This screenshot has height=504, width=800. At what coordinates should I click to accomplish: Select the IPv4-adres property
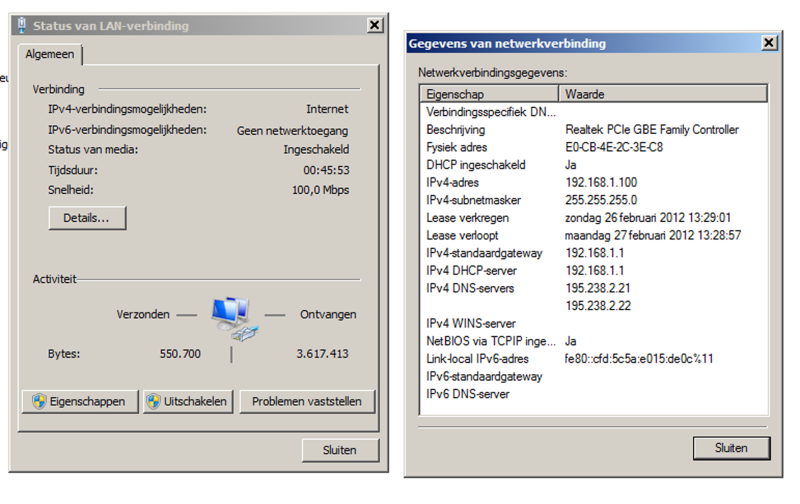click(453, 183)
